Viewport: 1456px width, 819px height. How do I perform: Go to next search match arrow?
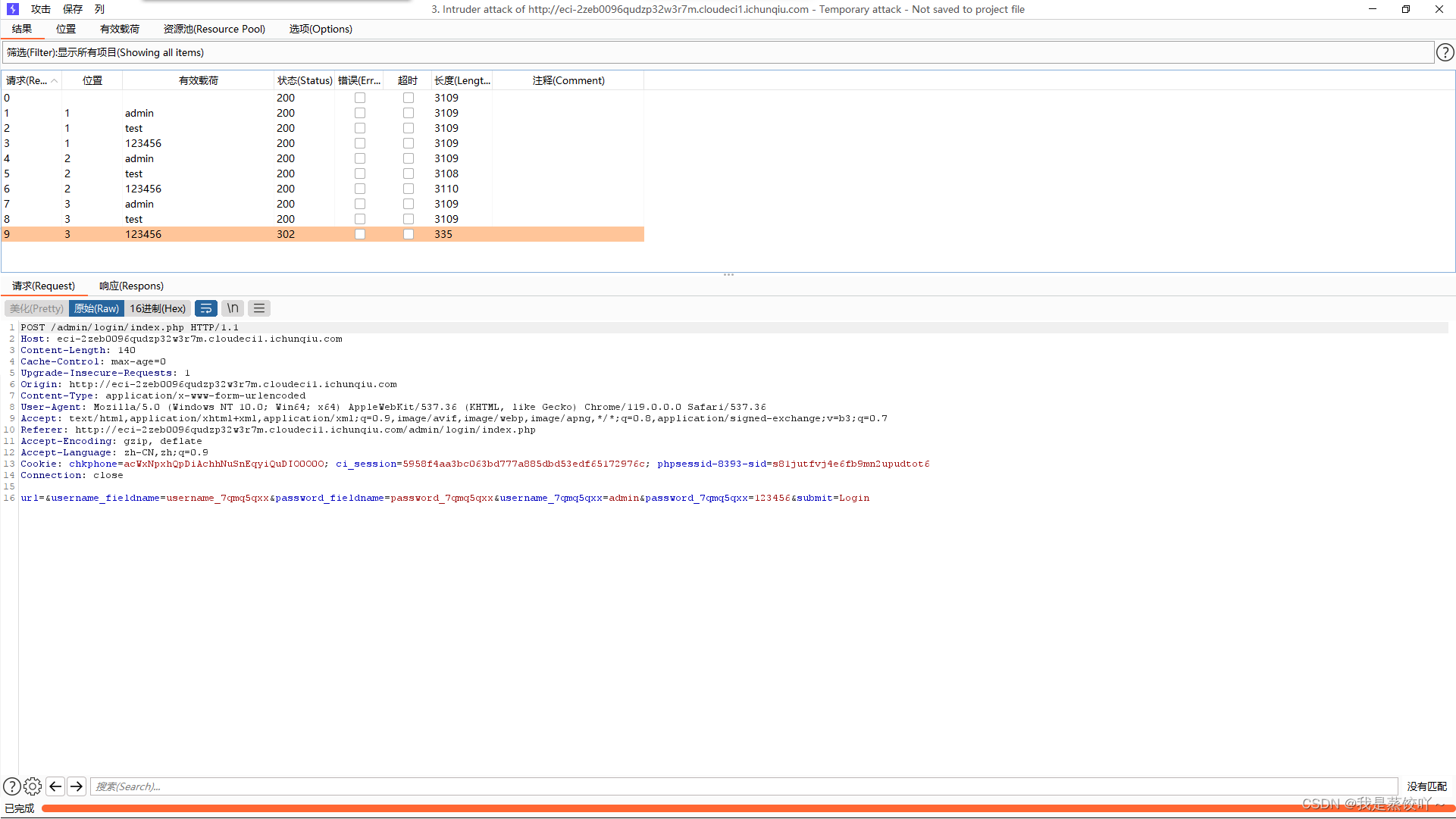[x=77, y=786]
